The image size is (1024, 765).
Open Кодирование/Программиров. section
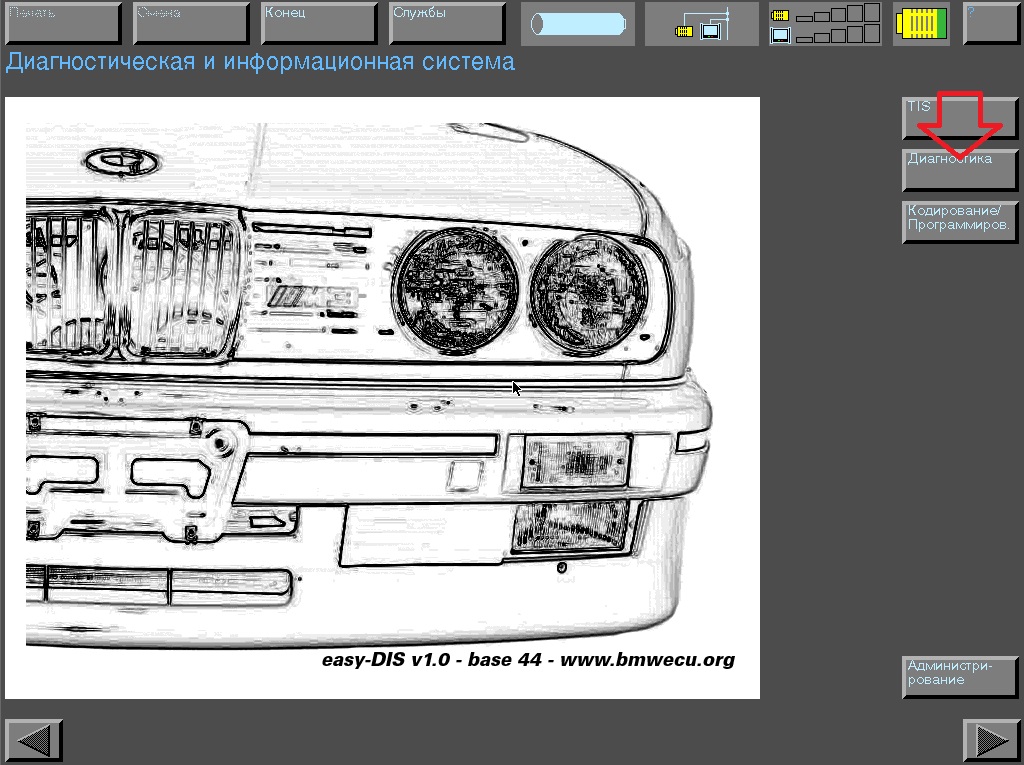959,222
